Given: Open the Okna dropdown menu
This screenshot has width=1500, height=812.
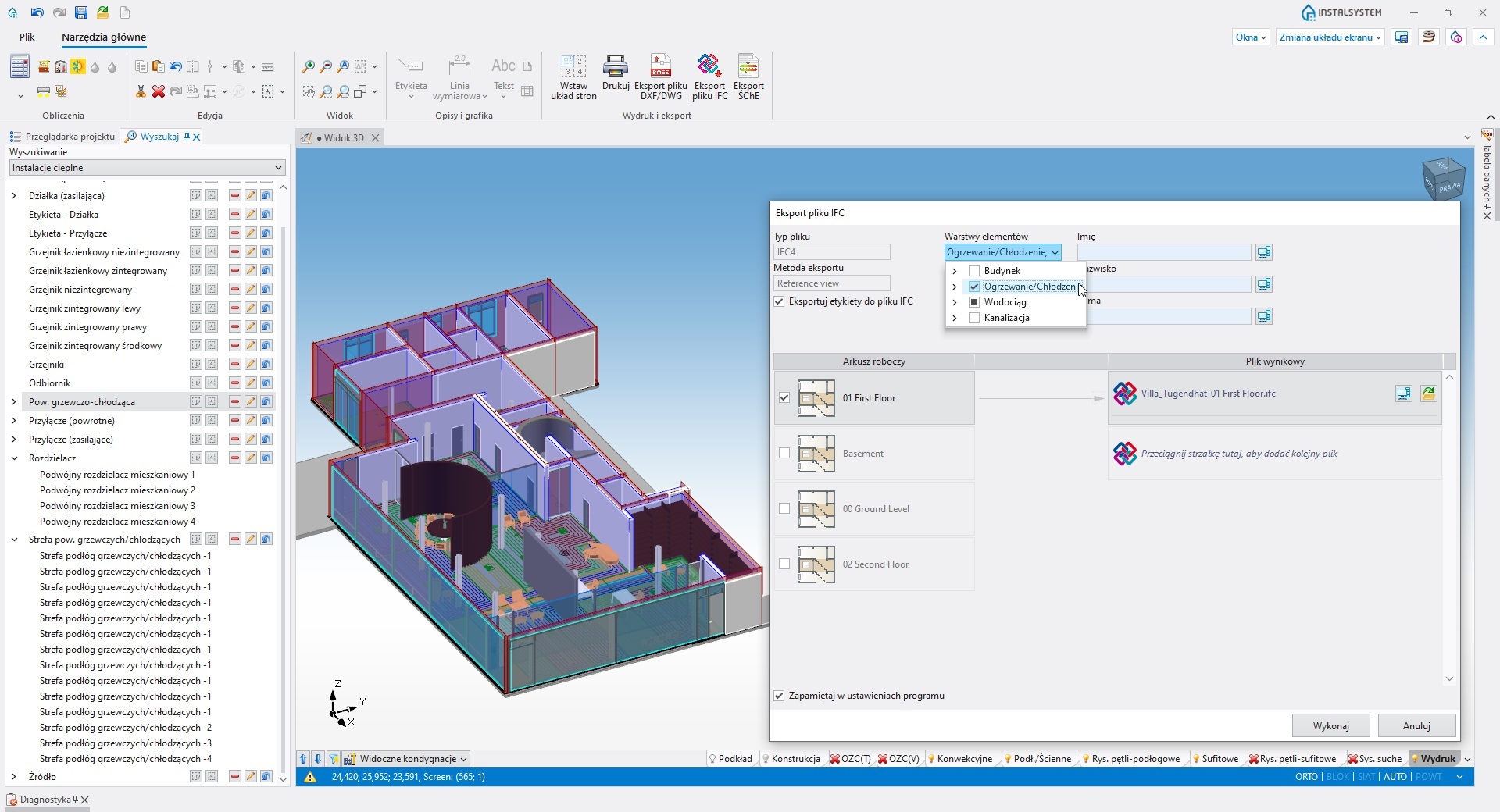Looking at the screenshot, I should 1251,37.
